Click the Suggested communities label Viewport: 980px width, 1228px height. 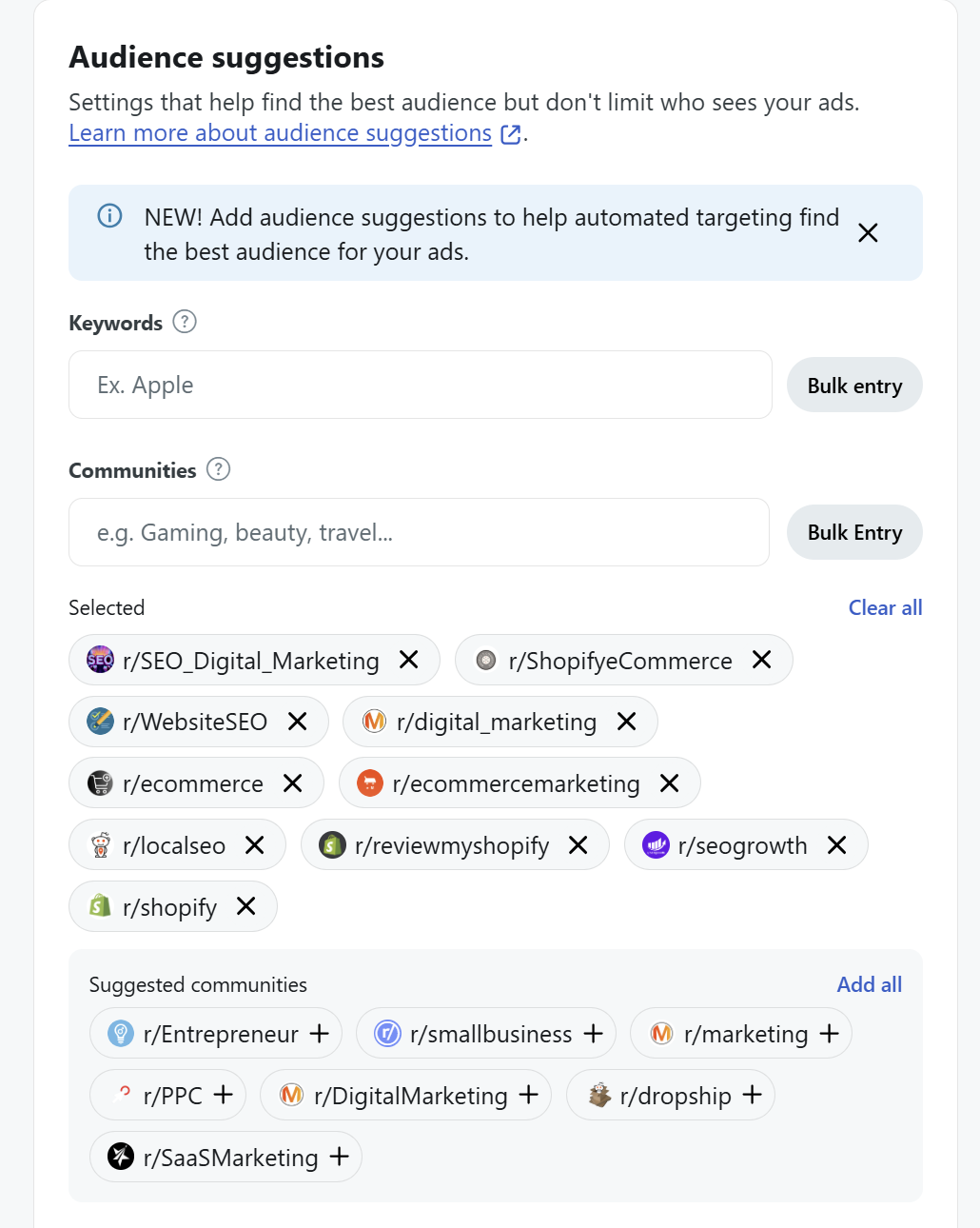198,984
